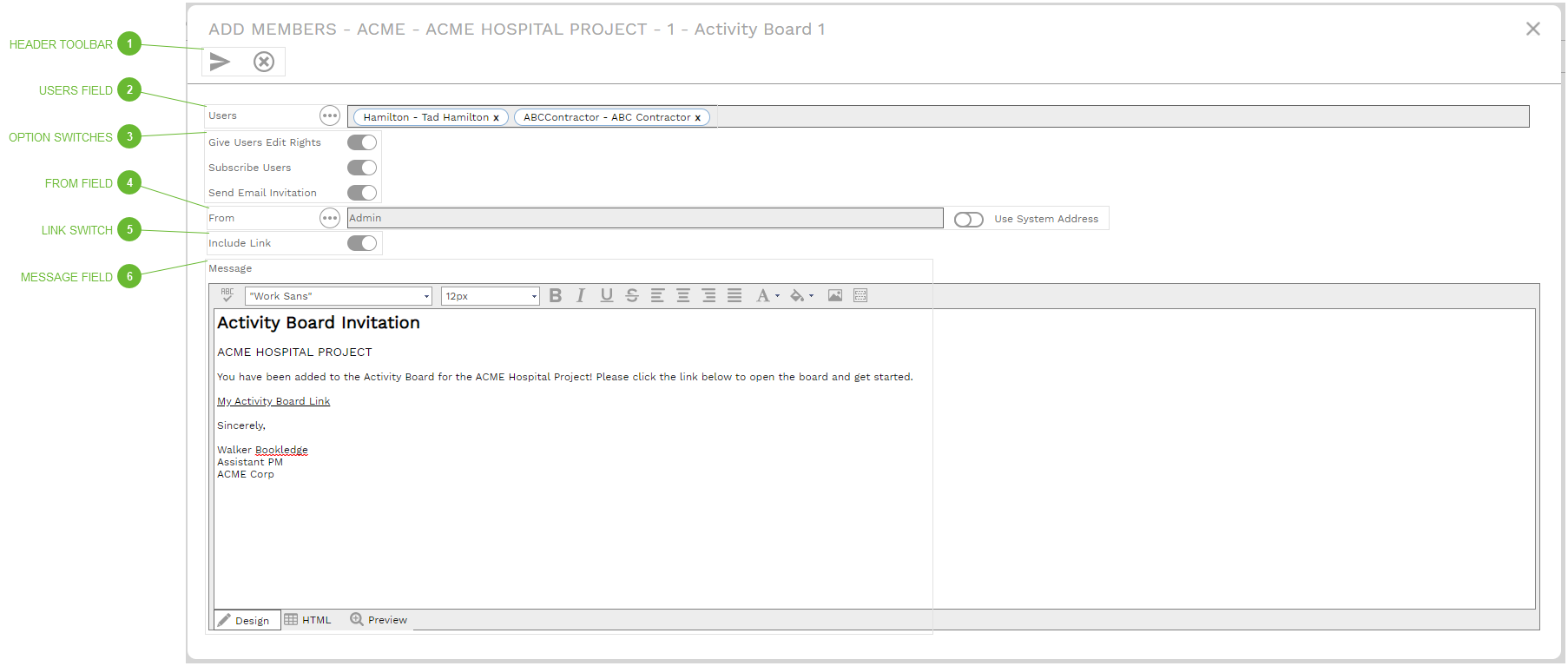Screen dimensions: 1568x666
Task: Click the Assistant PM line in message
Action: pos(250,462)
